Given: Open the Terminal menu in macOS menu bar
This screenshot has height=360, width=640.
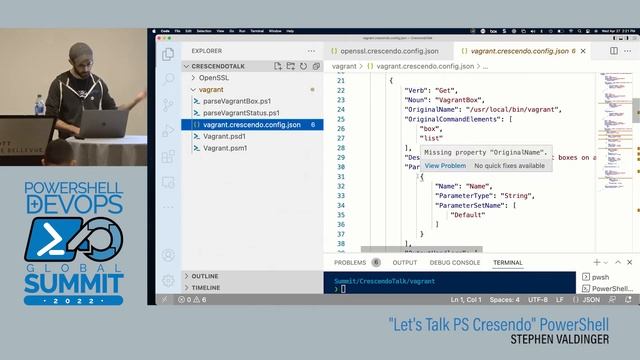Looking at the screenshot, I should [x=257, y=31].
